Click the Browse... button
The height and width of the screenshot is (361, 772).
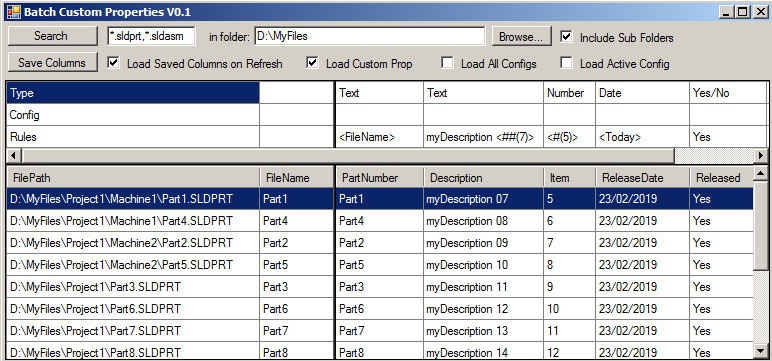(521, 36)
